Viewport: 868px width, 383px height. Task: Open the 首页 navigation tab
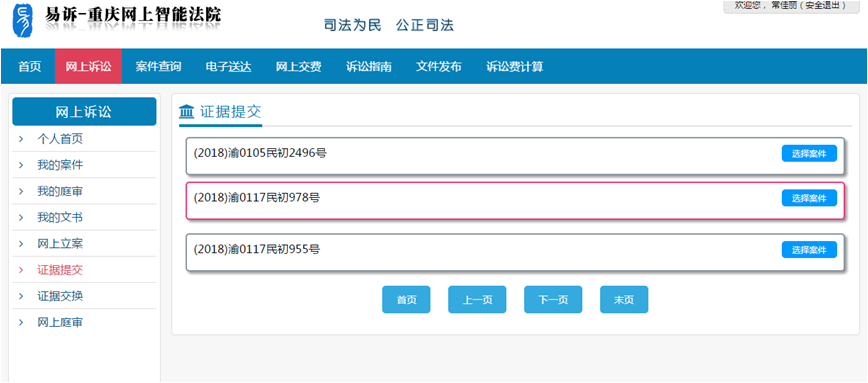point(30,67)
